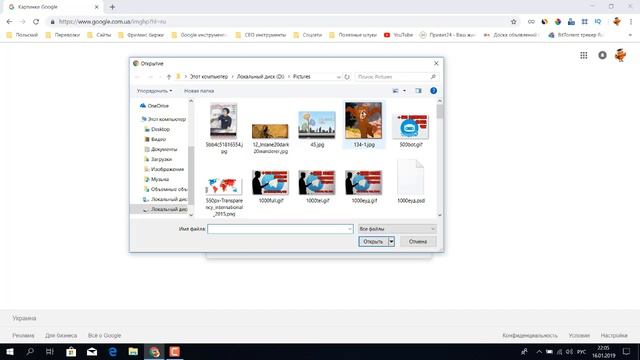Expand the address path history dropdown
640x360 pixels.
[x=338, y=77]
